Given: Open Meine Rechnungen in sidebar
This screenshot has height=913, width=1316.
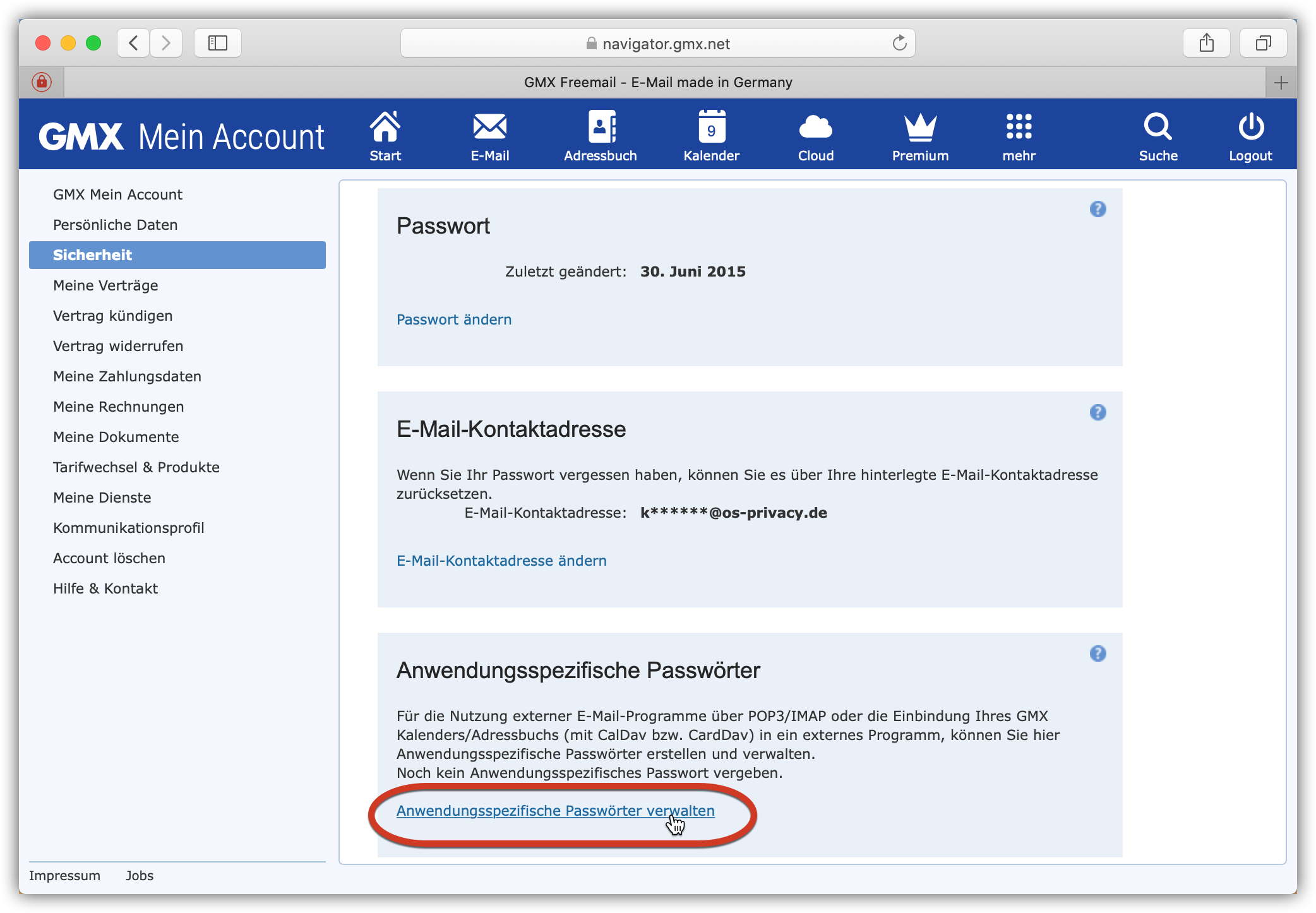Looking at the screenshot, I should (x=177, y=407).
